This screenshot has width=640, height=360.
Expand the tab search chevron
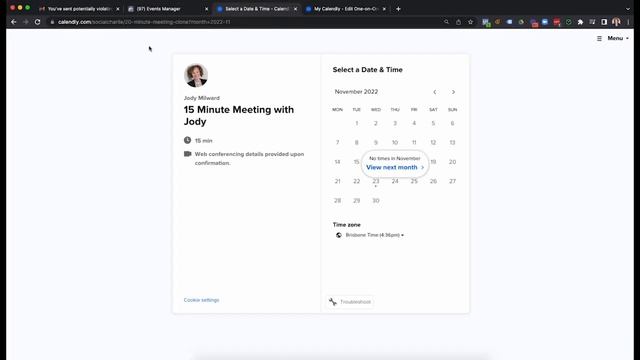[628, 9]
